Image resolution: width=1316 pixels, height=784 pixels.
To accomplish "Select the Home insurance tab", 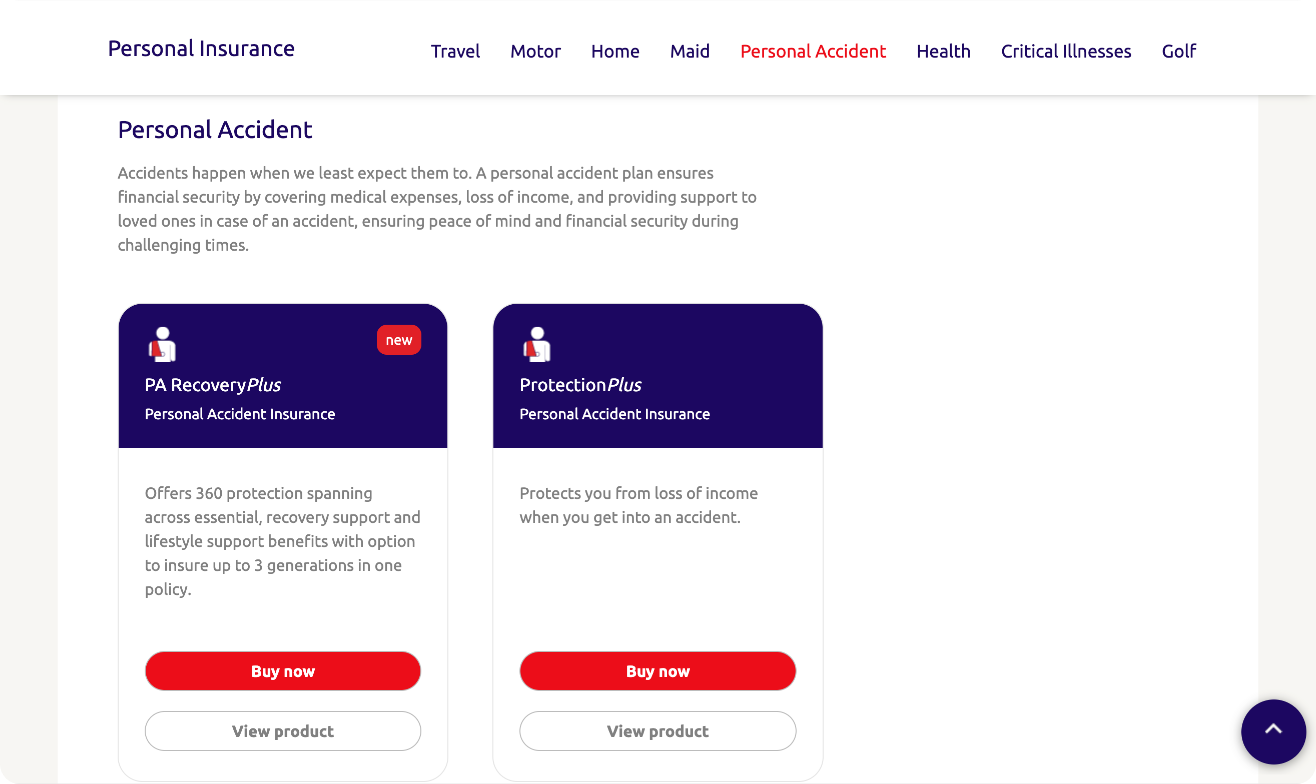I will click(615, 51).
